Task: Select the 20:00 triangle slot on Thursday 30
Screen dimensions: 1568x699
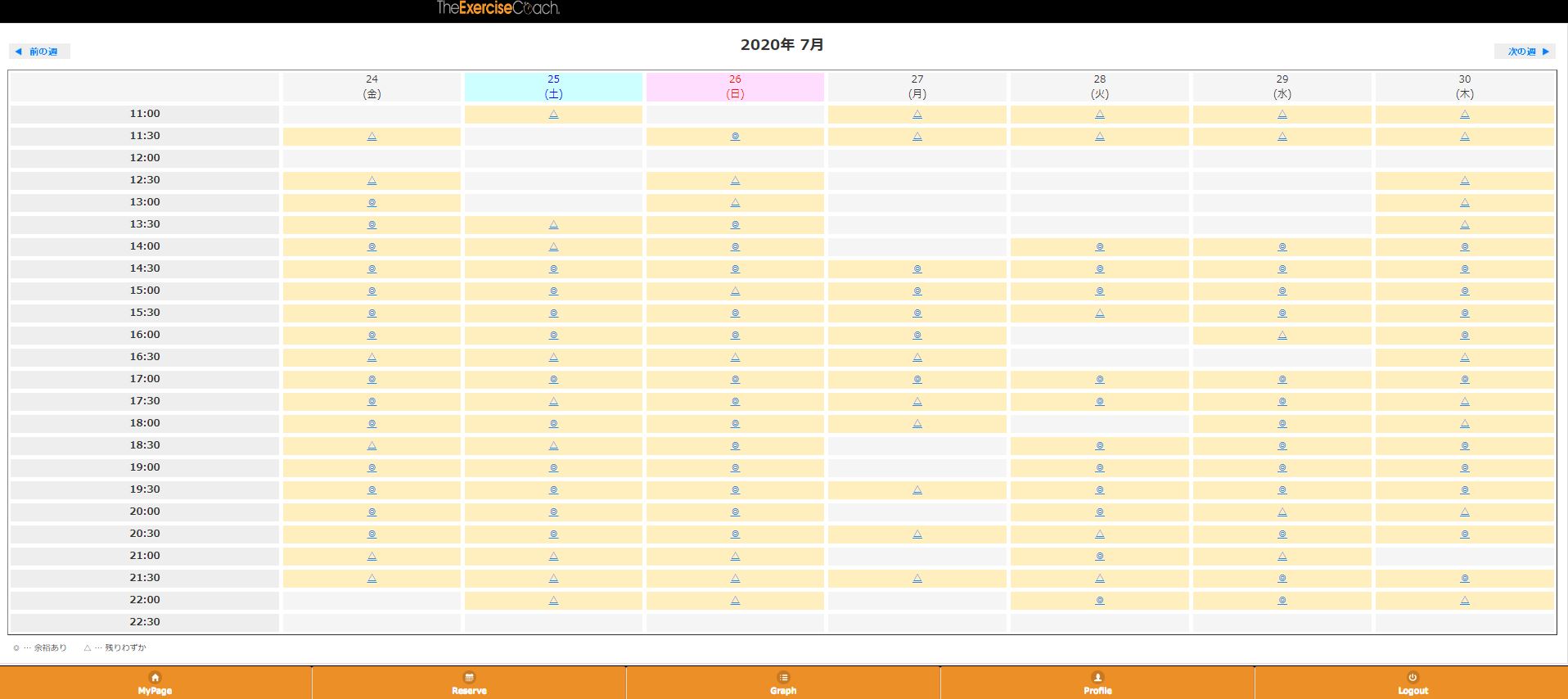Action: [1465, 512]
